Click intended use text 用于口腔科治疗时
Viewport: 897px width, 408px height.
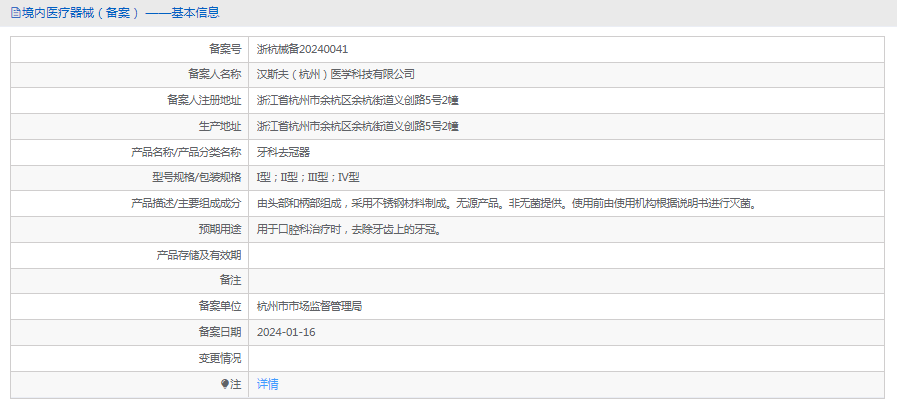tap(348, 229)
